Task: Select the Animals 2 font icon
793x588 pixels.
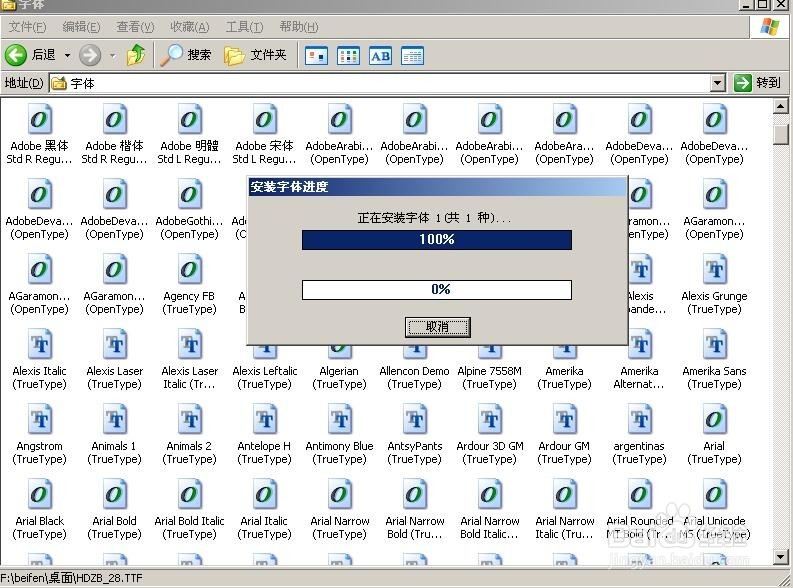Action: tap(189, 419)
